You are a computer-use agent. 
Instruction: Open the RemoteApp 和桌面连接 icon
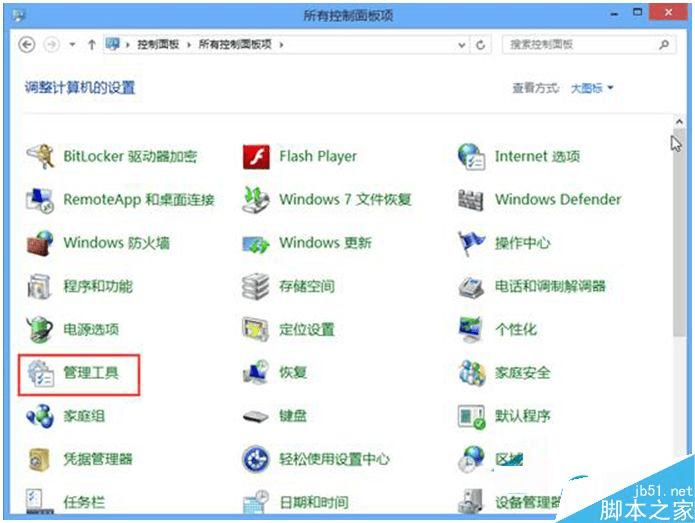(x=40, y=199)
